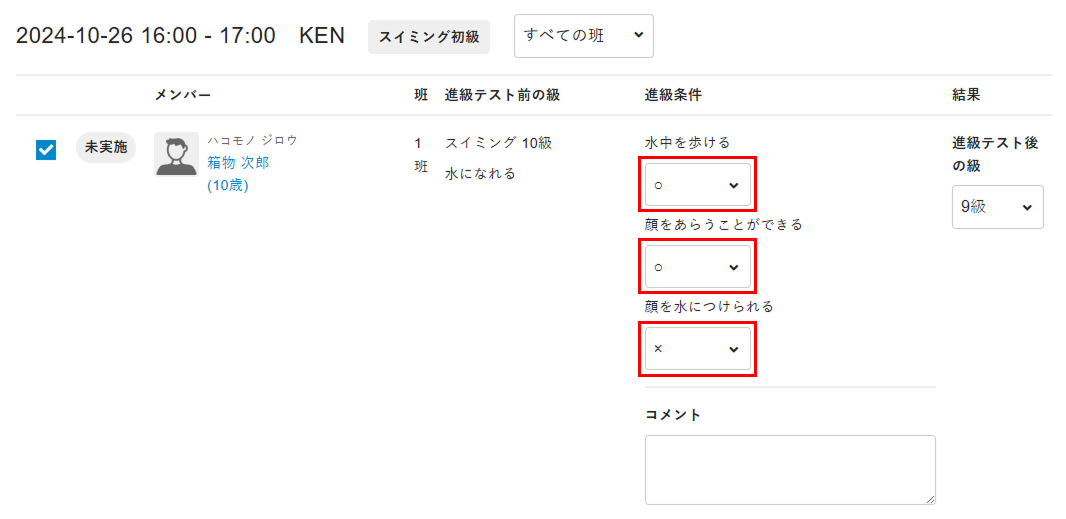1066x519 pixels.
Task: Change the × value under 顔を水につけられる
Action: (x=698, y=349)
